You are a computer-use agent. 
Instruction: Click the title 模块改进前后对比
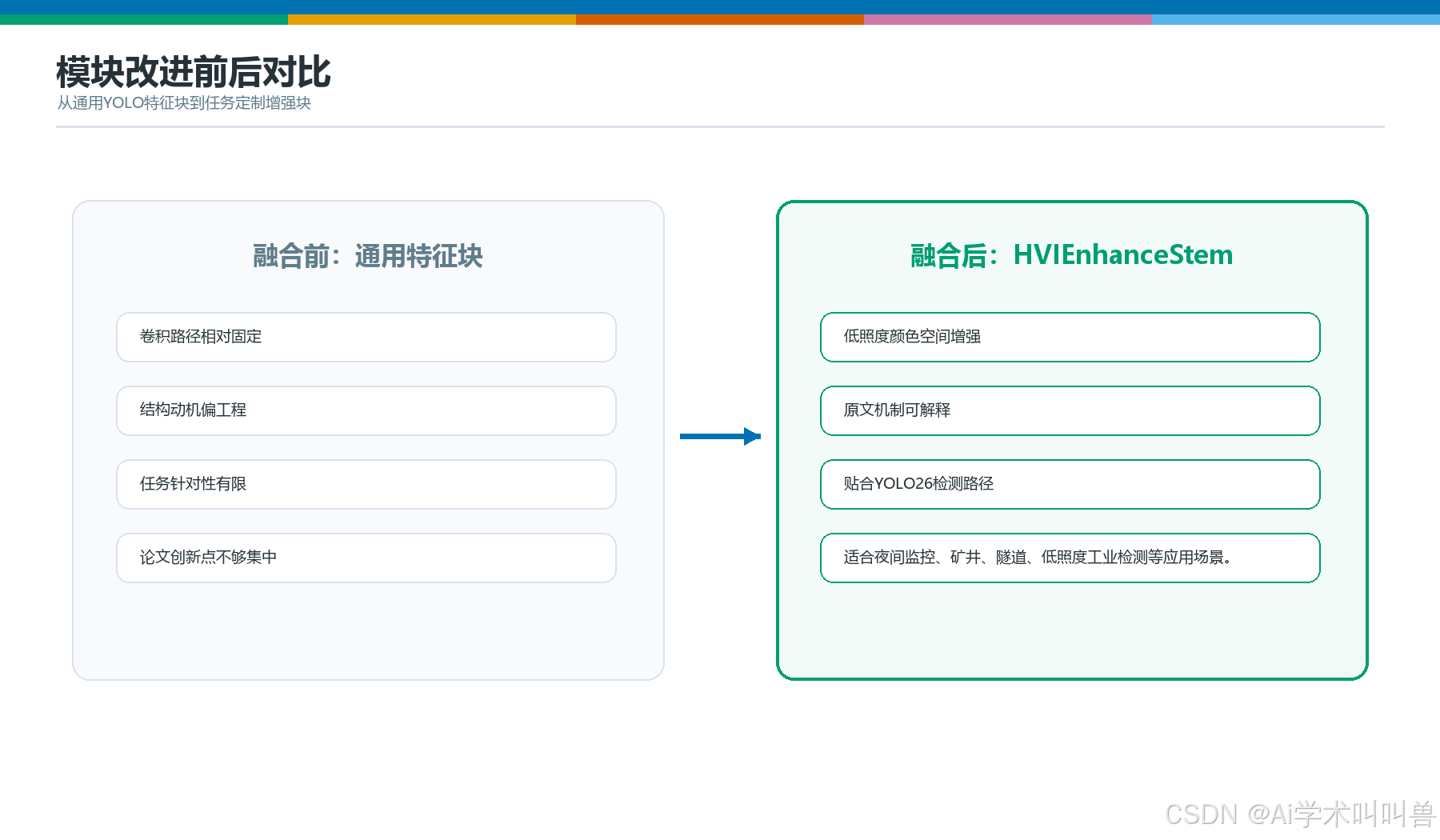pyautogui.click(x=193, y=72)
